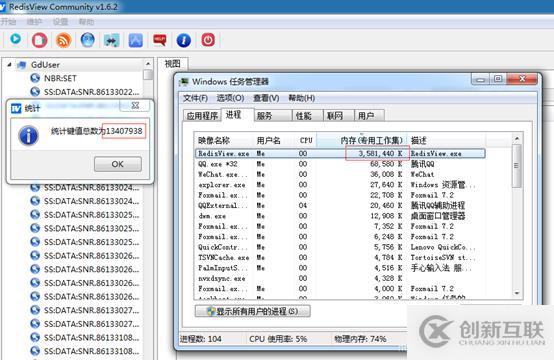Image resolution: width=554 pixels, height=360 pixels.
Task: Open the 查看(V) menu in Task Manager
Action: 266,98
